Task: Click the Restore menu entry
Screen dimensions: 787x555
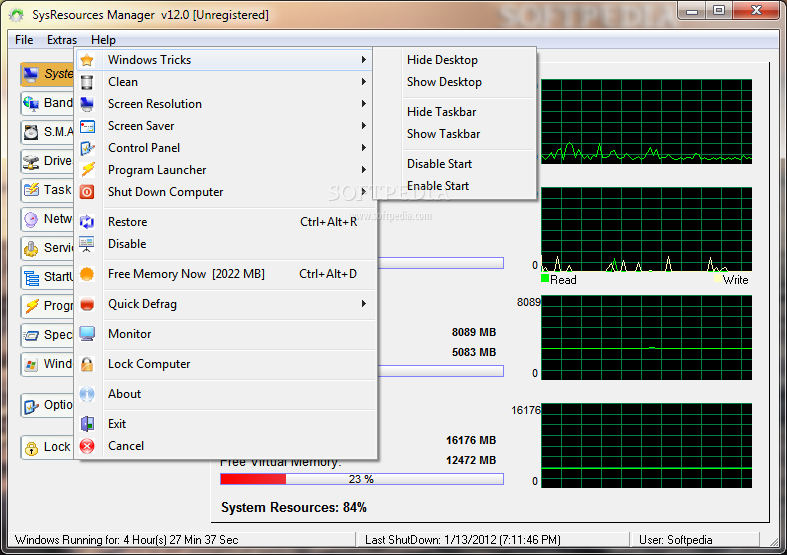Action: (225, 222)
